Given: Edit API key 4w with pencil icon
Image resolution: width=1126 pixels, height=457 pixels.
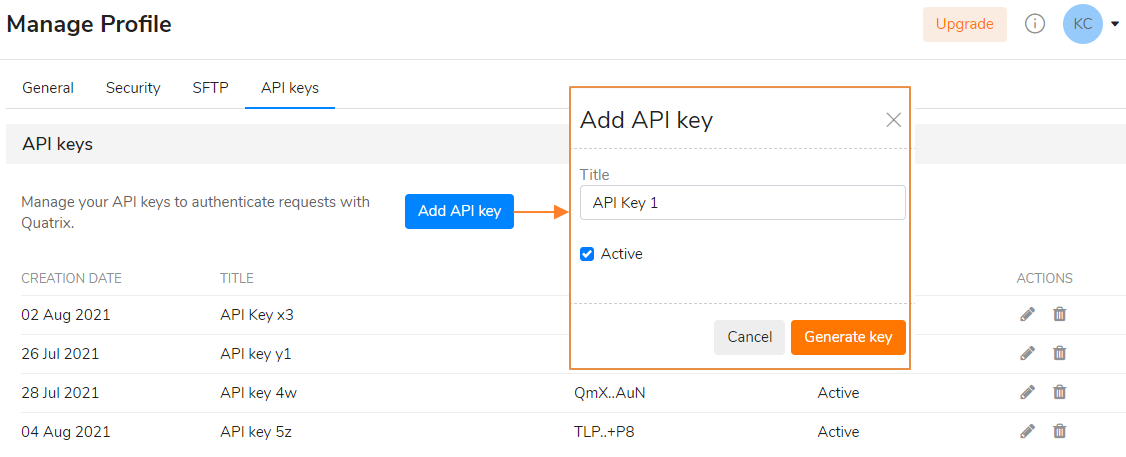Looking at the screenshot, I should coord(1028,392).
